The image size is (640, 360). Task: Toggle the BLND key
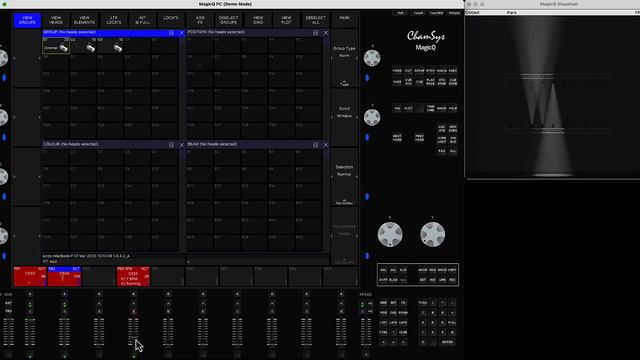click(x=393, y=280)
